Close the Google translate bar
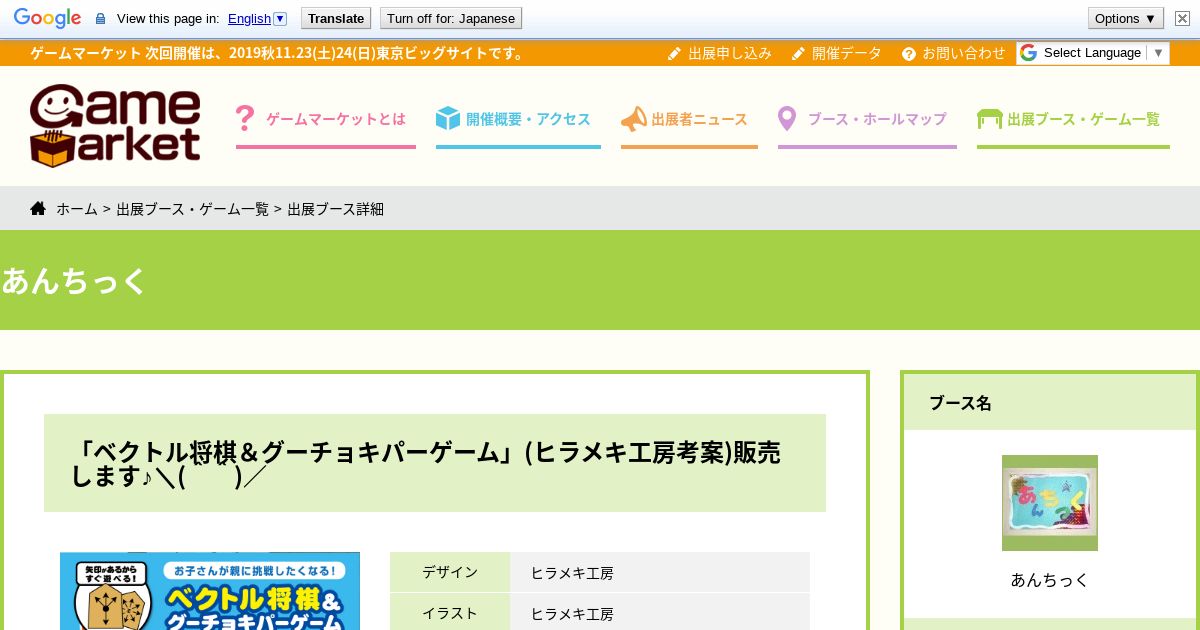 point(1183,18)
